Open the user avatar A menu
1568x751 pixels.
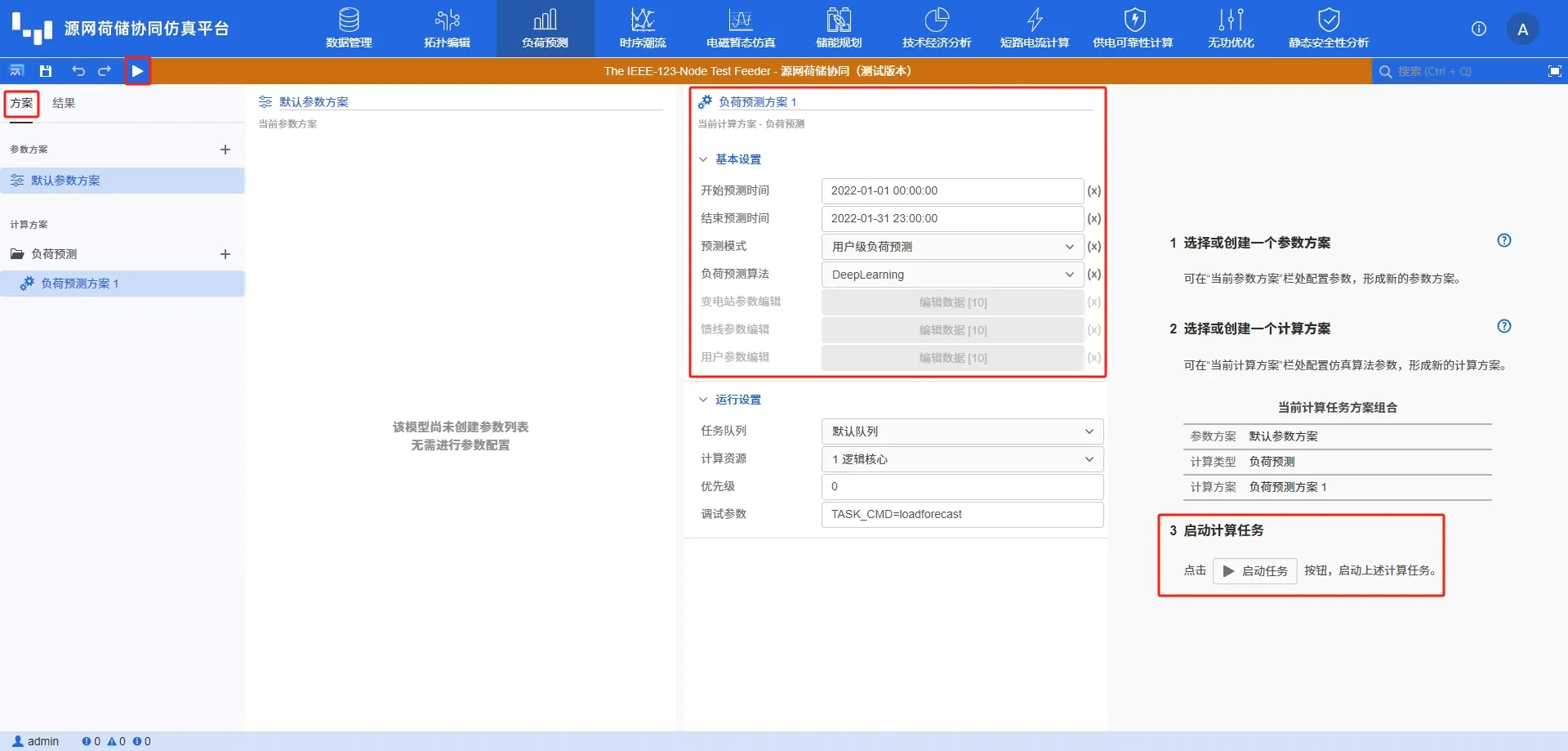(1522, 29)
